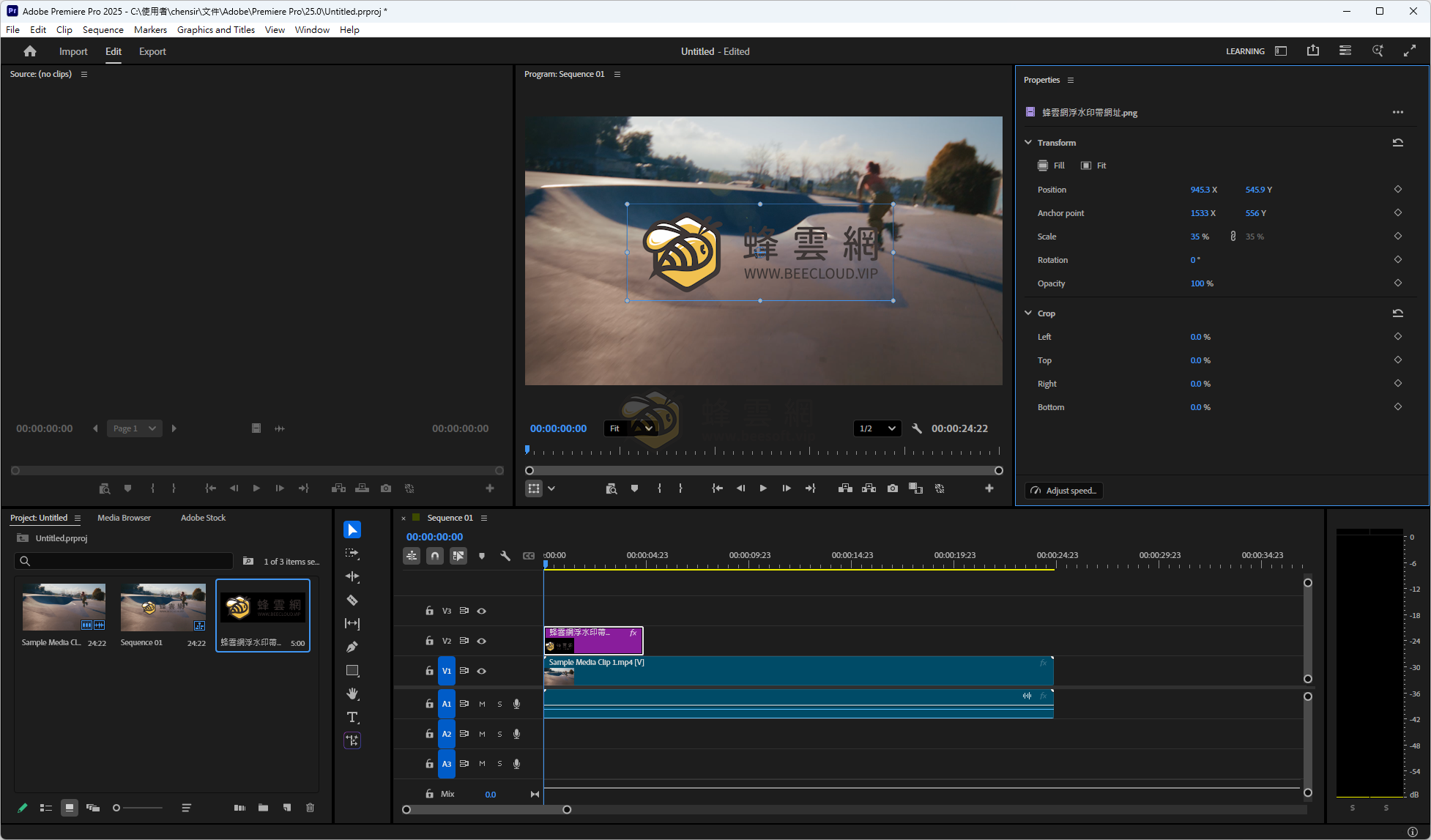Open Page 1 dropdown in Source monitor

pos(135,428)
